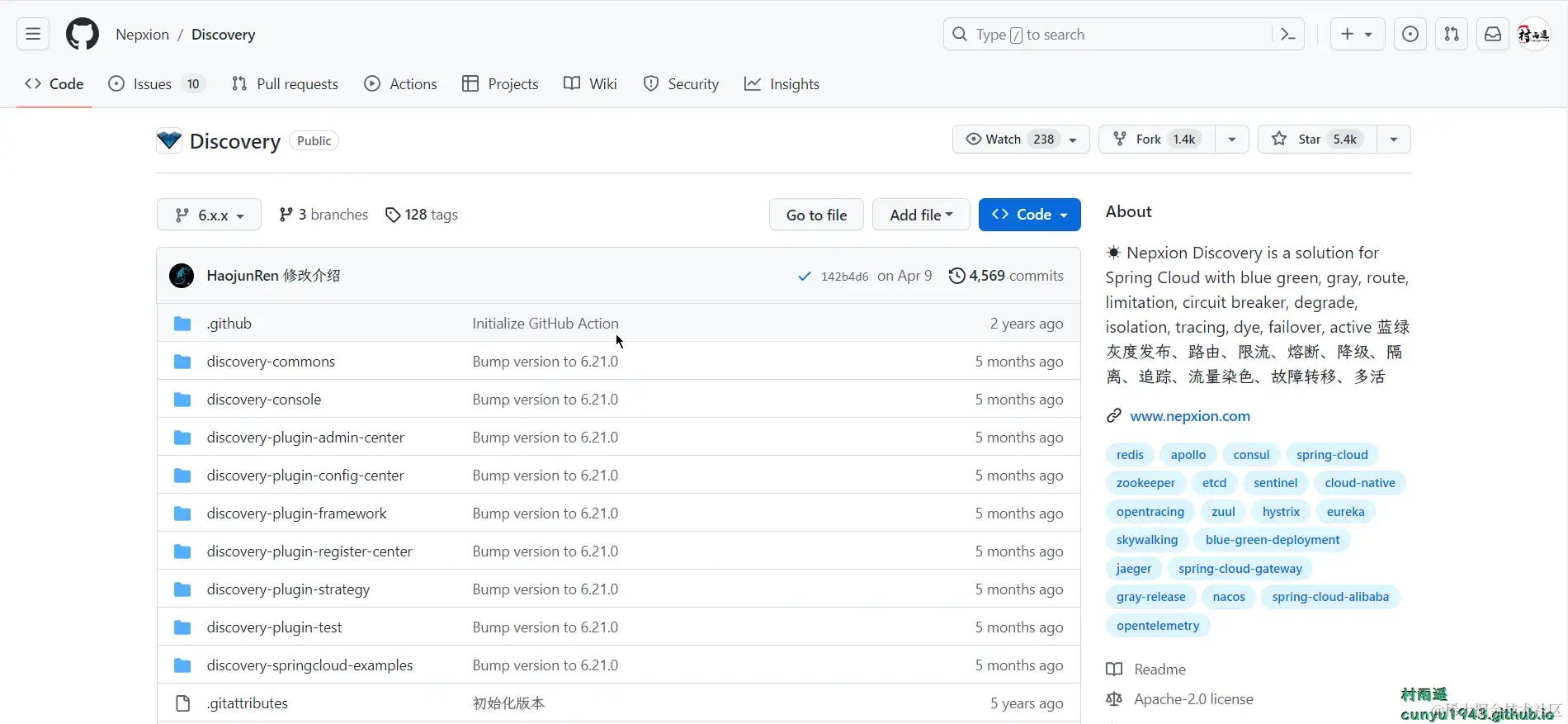Image resolution: width=1568 pixels, height=724 pixels.
Task: Click the Discovery repository logo icon
Action: click(169, 140)
